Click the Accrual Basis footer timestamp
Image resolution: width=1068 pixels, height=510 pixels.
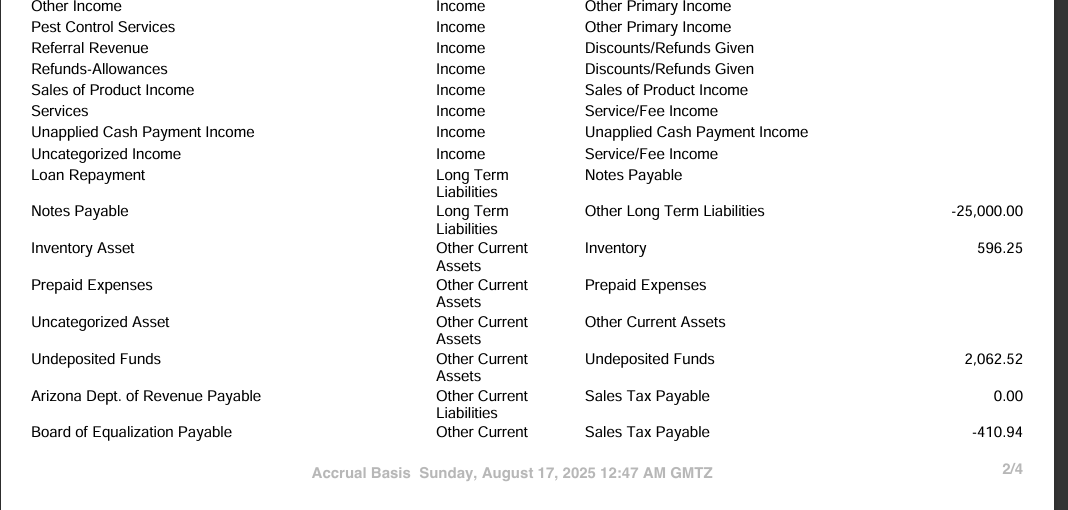tap(512, 473)
